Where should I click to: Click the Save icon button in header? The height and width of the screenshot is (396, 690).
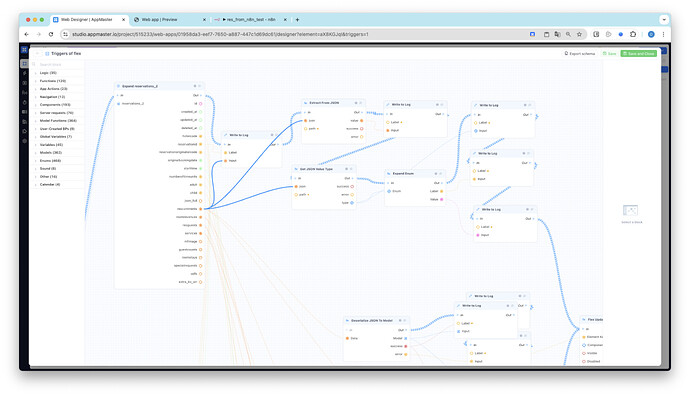pos(609,54)
